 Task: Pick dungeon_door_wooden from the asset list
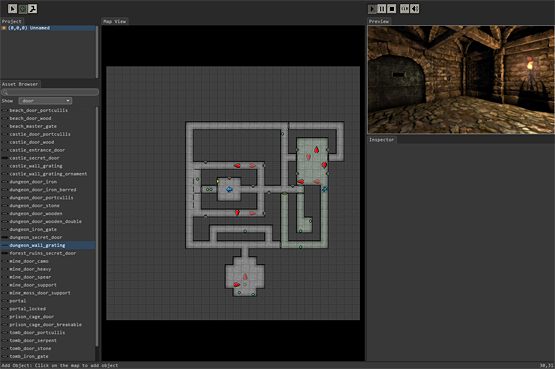(x=36, y=213)
